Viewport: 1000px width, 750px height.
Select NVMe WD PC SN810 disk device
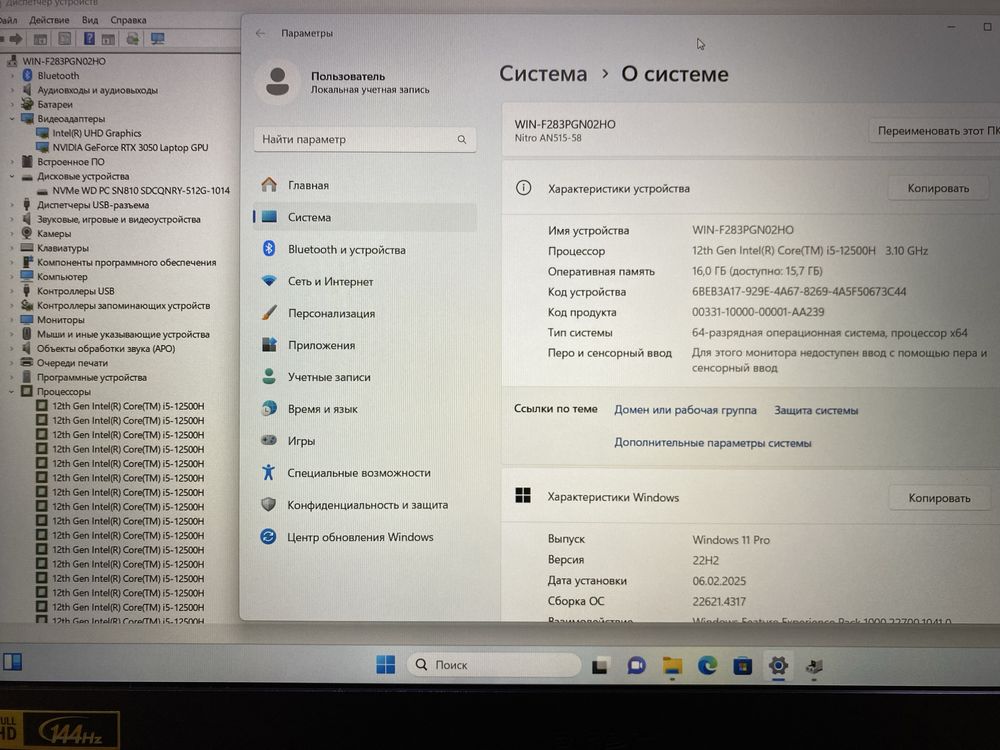[x=141, y=191]
